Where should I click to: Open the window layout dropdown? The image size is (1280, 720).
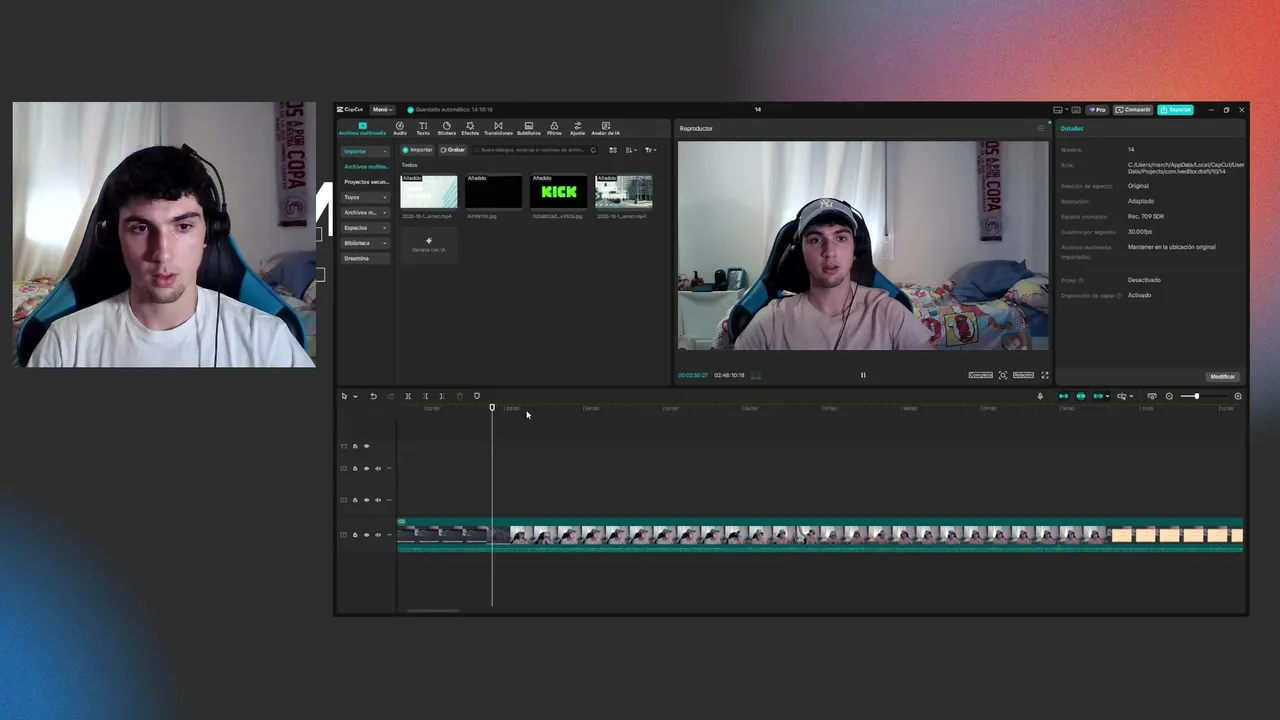tap(1061, 110)
